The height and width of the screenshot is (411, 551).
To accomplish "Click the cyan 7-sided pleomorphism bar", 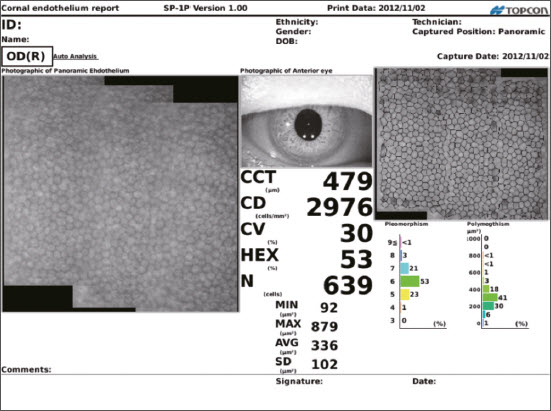I will pyautogui.click(x=404, y=268).
